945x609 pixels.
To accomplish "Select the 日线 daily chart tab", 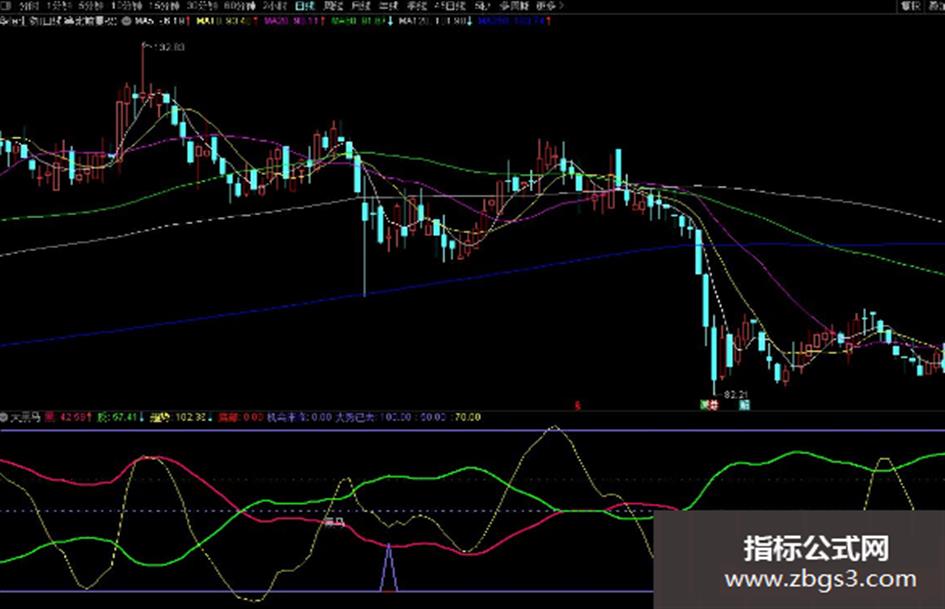I will click(306, 6).
